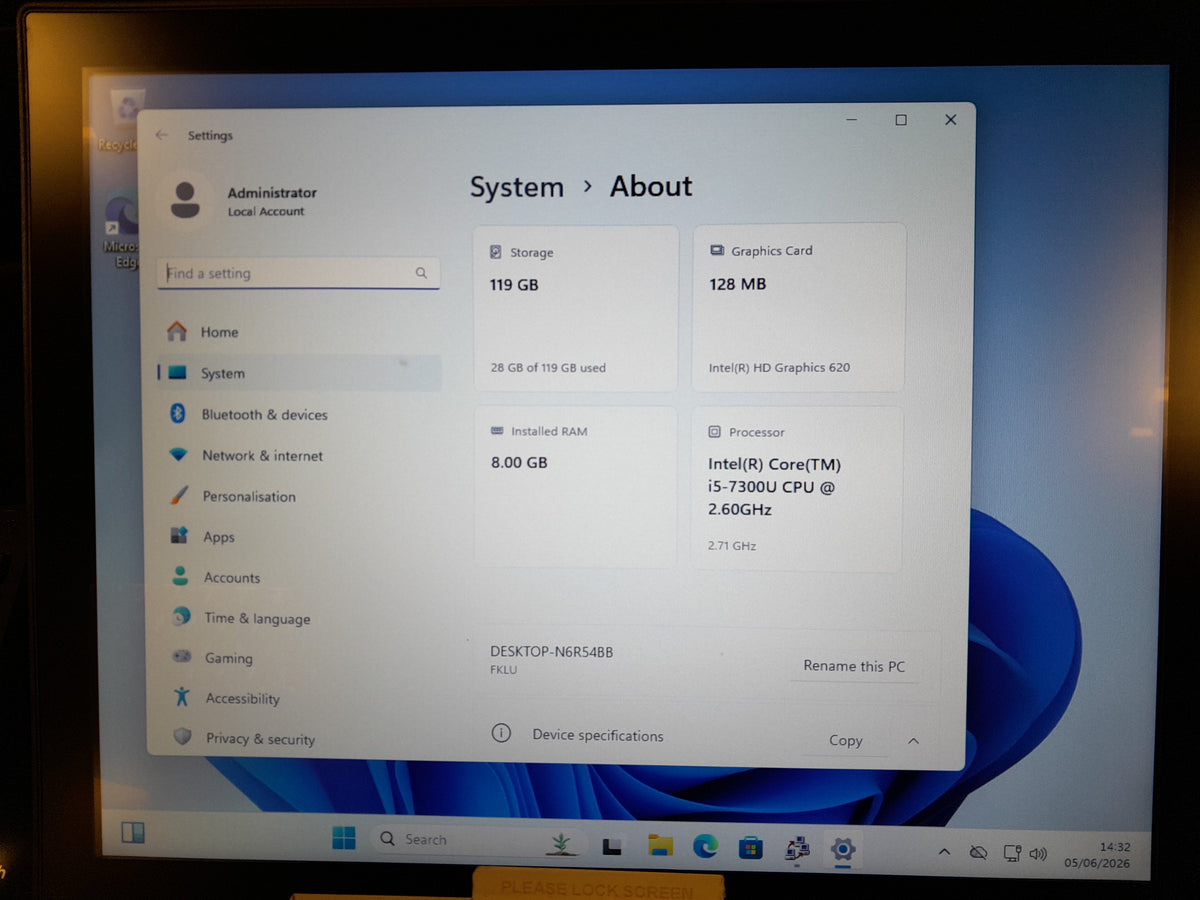Collapse the Device specifications section
Viewport: 1200px width, 900px height.
913,741
